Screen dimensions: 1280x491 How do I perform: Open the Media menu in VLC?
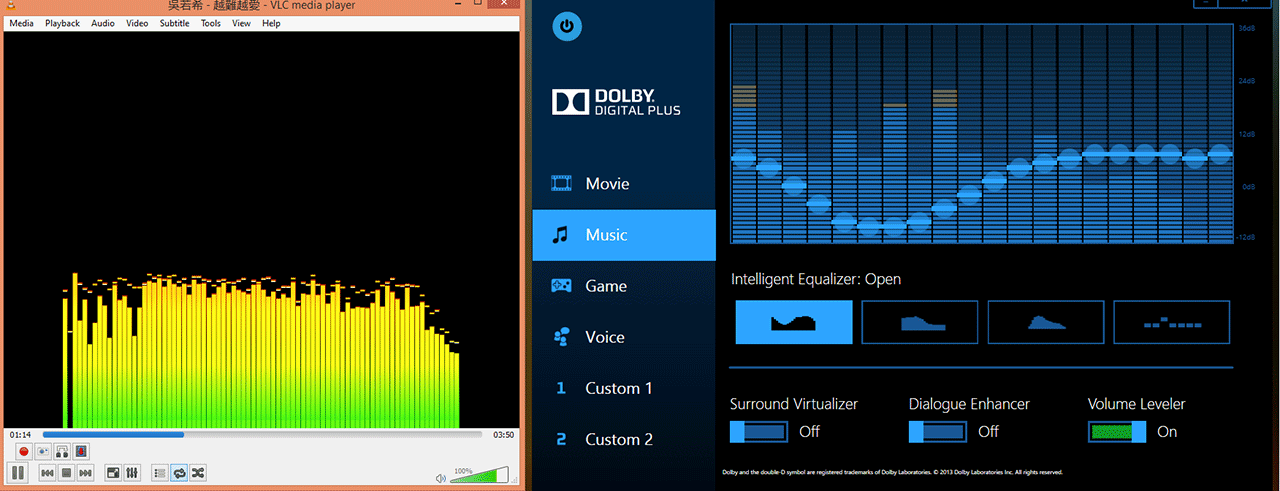pos(21,23)
